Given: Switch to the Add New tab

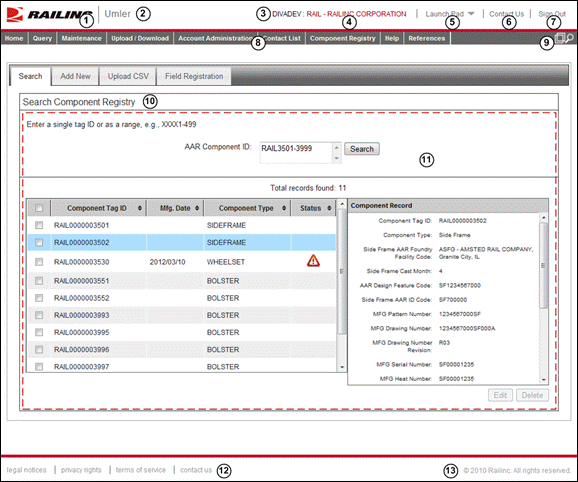Looking at the screenshot, I should pyautogui.click(x=75, y=76).
